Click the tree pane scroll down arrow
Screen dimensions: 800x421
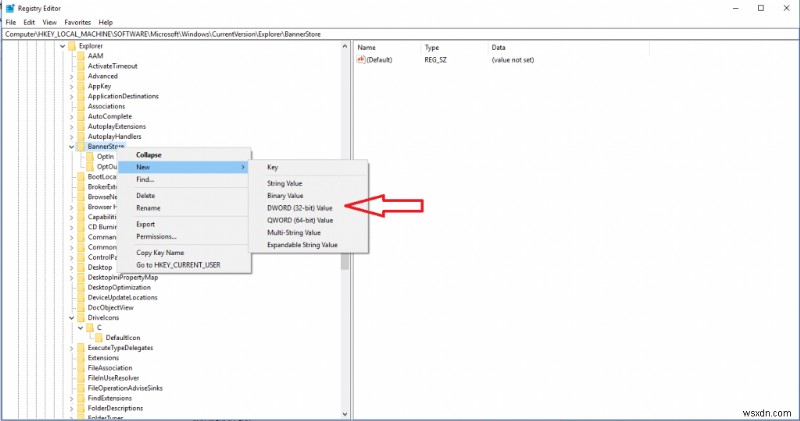pyautogui.click(x=345, y=414)
